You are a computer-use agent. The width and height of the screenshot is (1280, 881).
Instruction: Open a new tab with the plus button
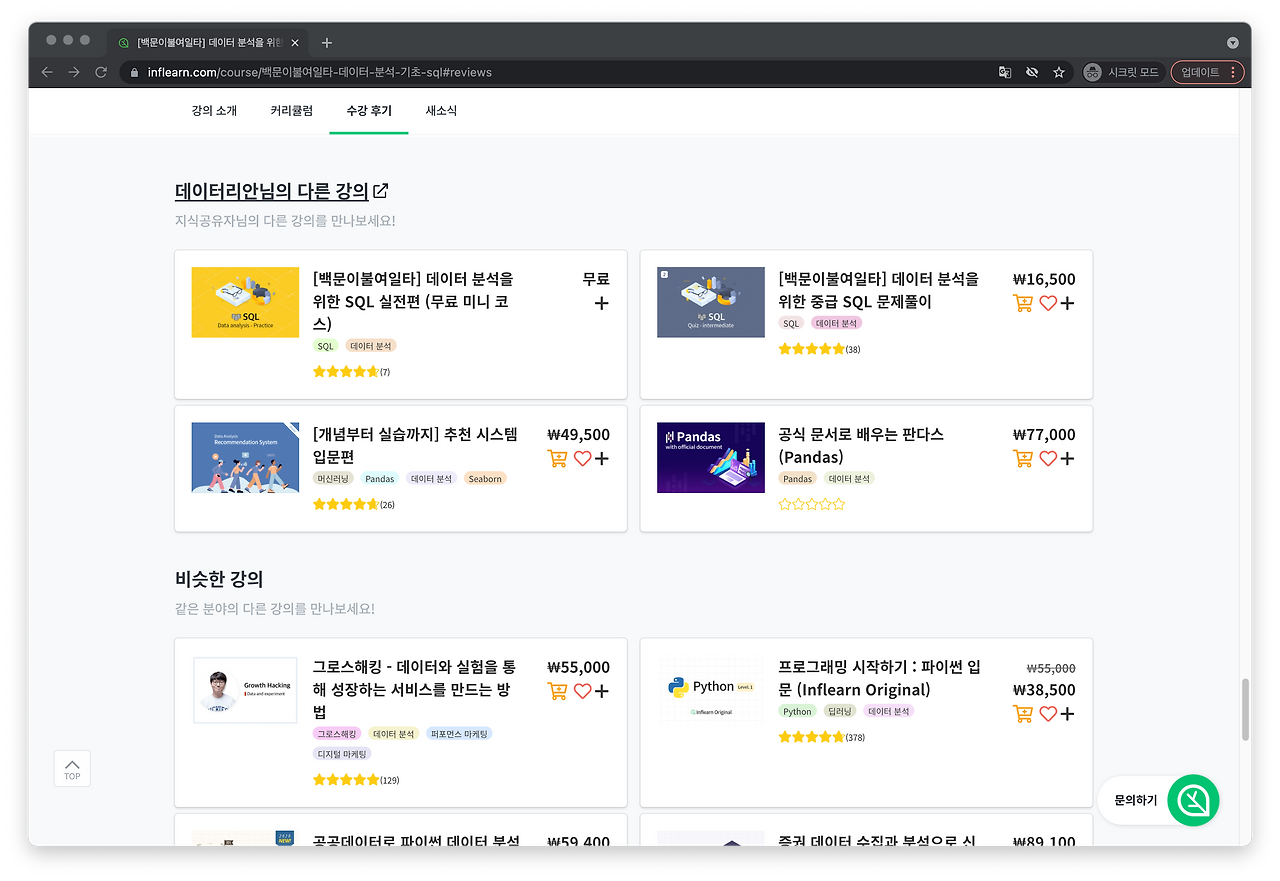327,42
